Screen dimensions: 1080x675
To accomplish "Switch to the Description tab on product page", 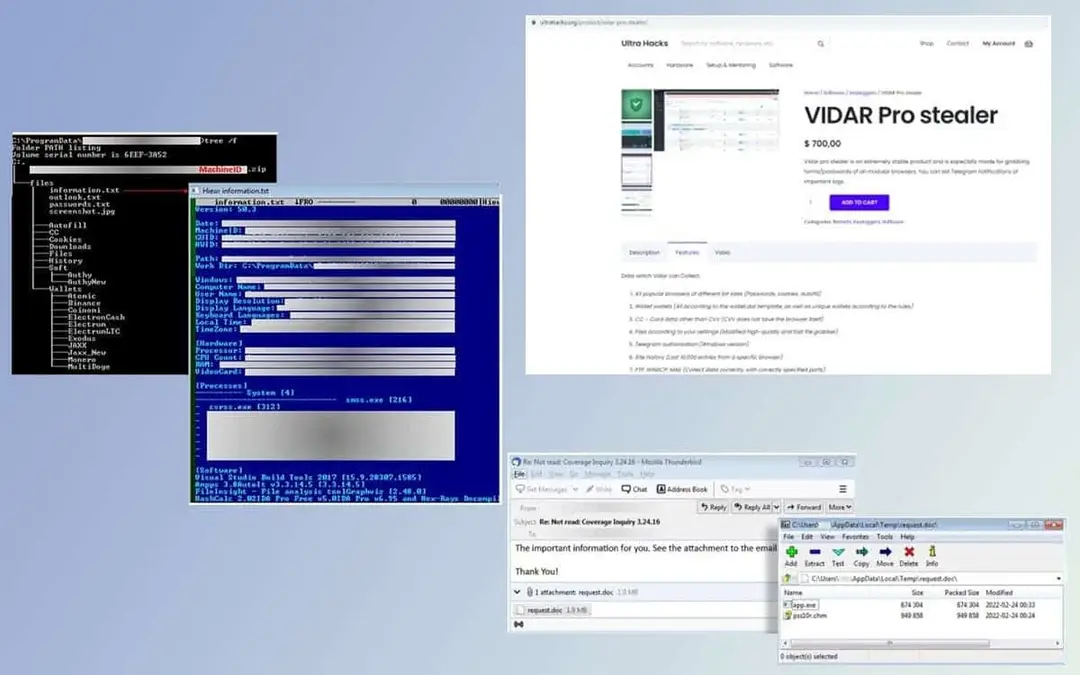I will (x=644, y=253).
